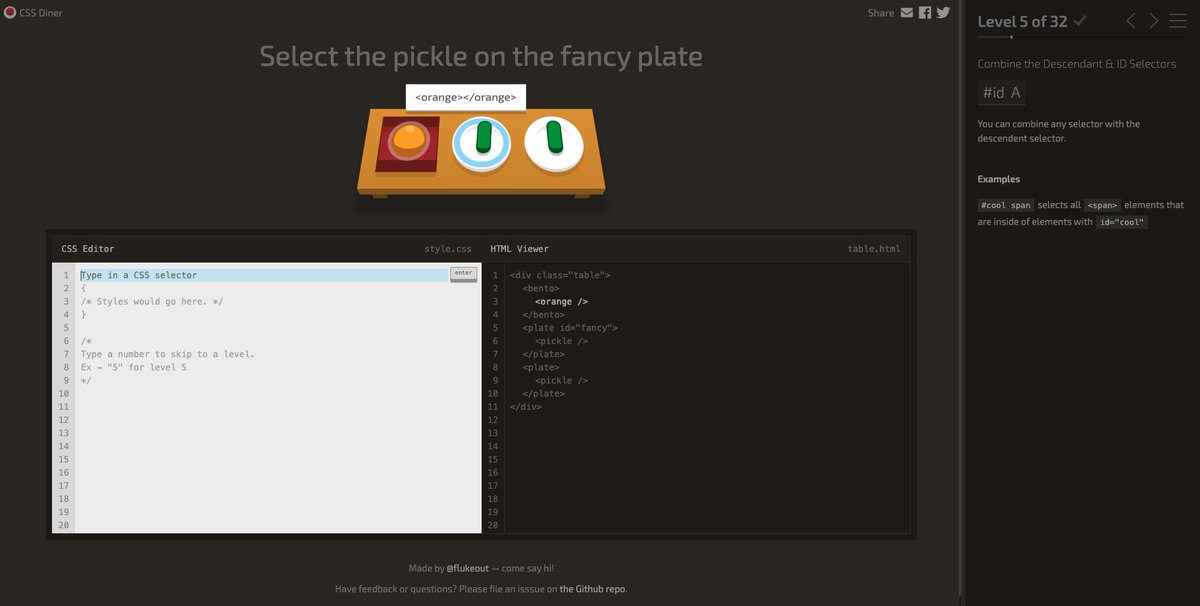Click 'Type a number to skip to a level.' text
Viewport: 1200px width, 606px height.
point(168,354)
